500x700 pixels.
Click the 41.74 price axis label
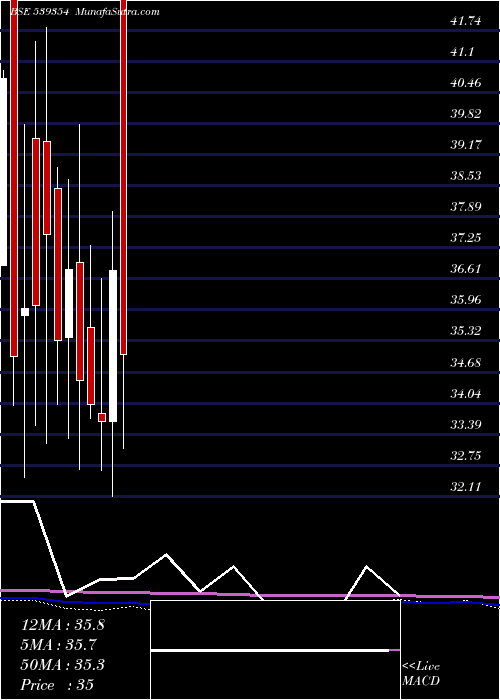pyautogui.click(x=466, y=21)
